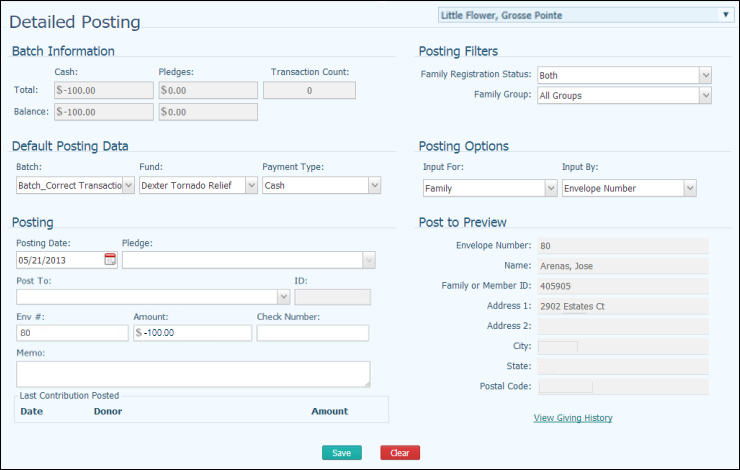Click the red Clear button
Viewport: 740px width, 470px height.
pos(400,453)
